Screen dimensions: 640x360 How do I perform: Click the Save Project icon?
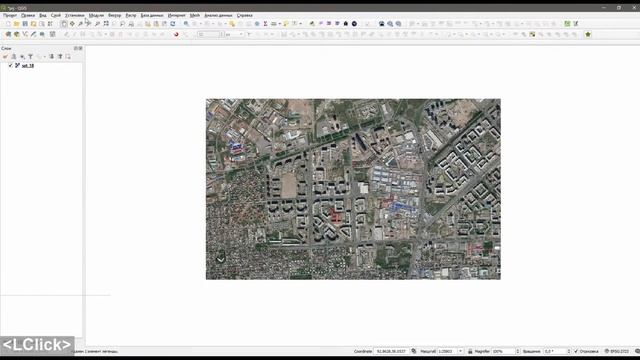click(x=25, y=24)
